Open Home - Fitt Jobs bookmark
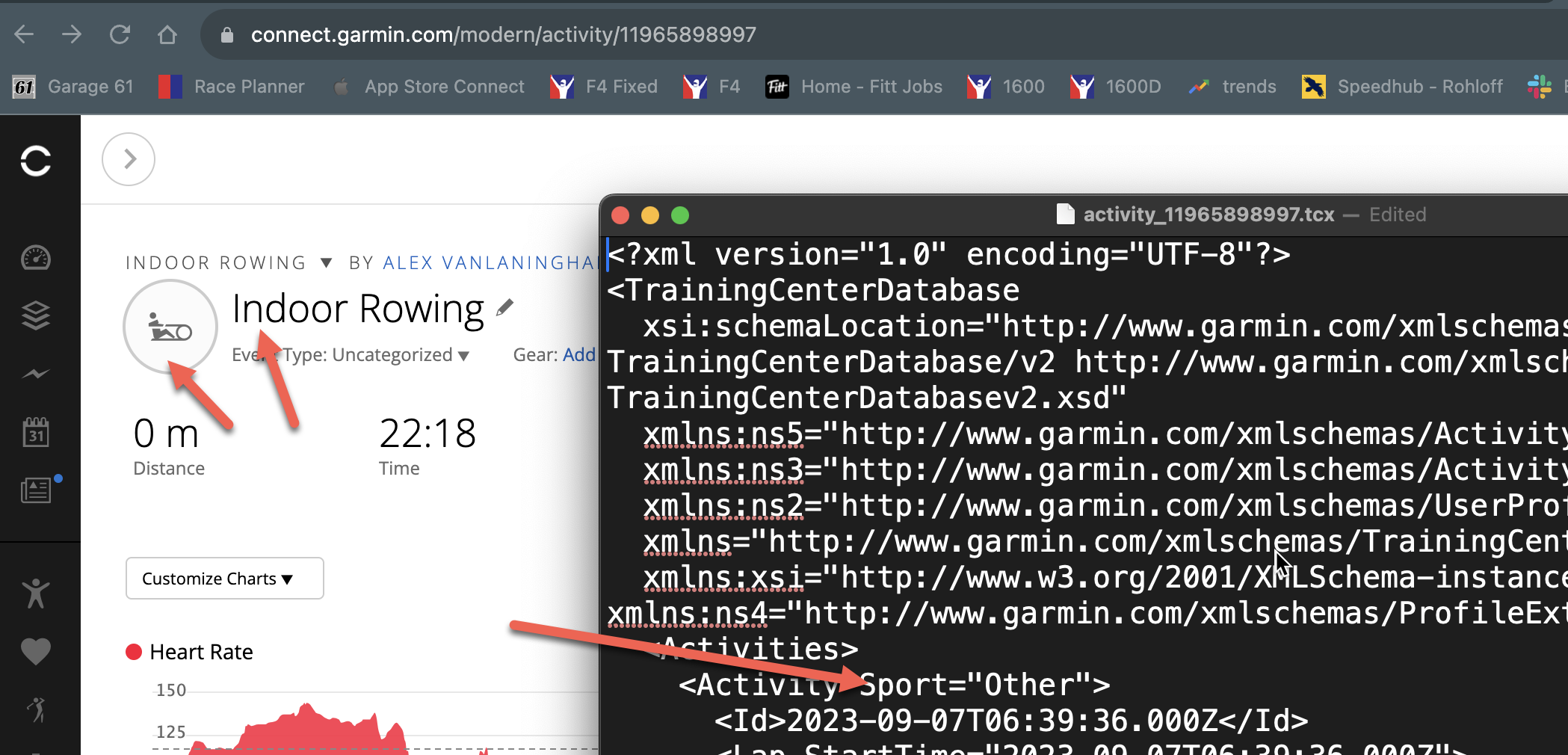Viewport: 1568px width, 755px height. [854, 87]
